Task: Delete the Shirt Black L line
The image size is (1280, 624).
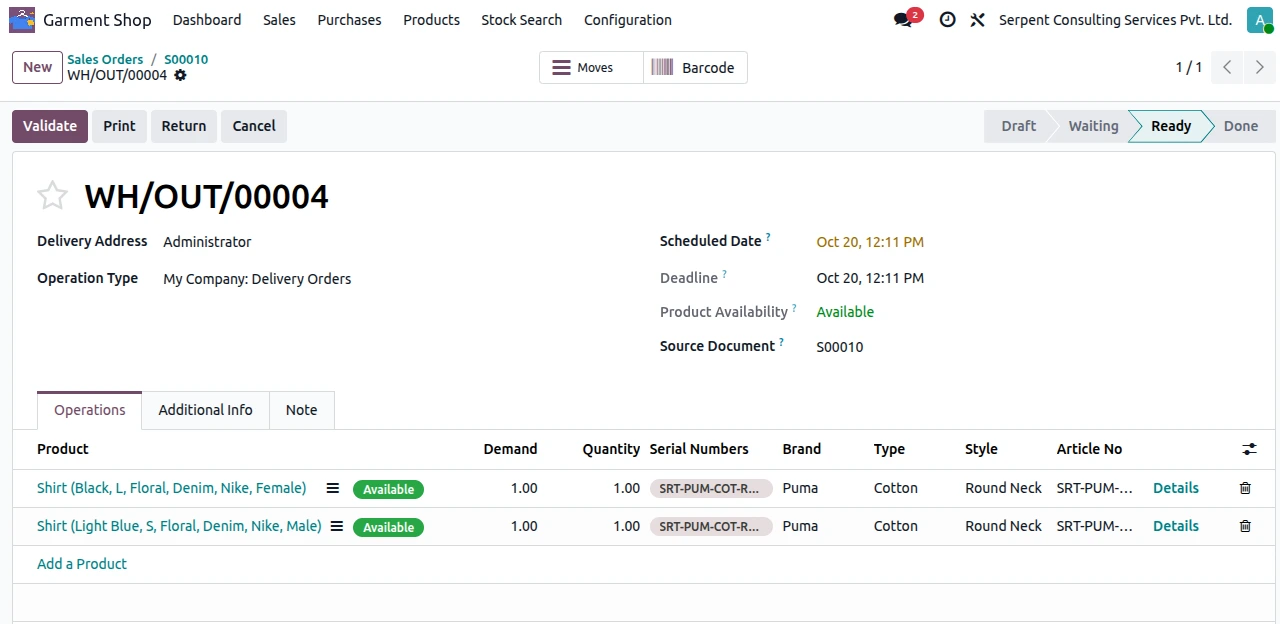Action: click(1245, 488)
